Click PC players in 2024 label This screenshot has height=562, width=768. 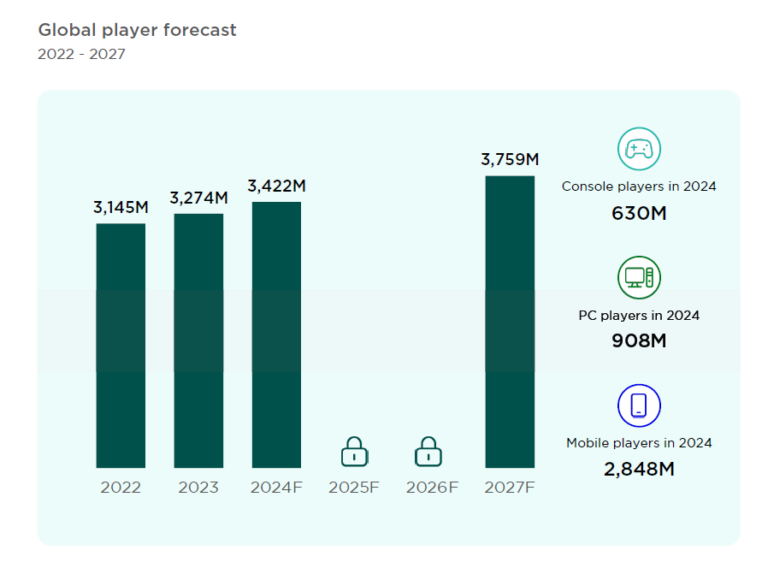pos(638,315)
